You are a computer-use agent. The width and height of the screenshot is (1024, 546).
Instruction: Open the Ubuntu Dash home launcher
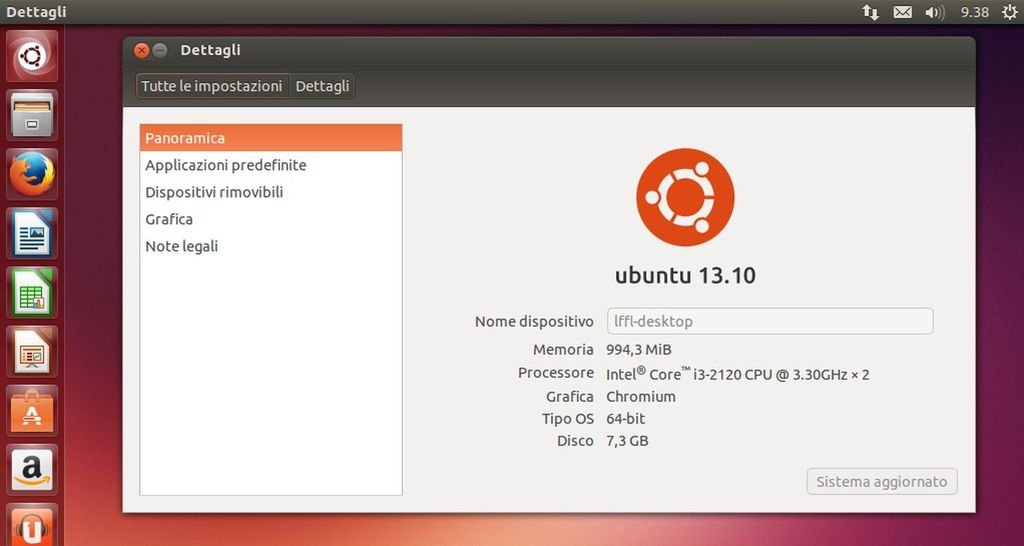click(x=33, y=56)
